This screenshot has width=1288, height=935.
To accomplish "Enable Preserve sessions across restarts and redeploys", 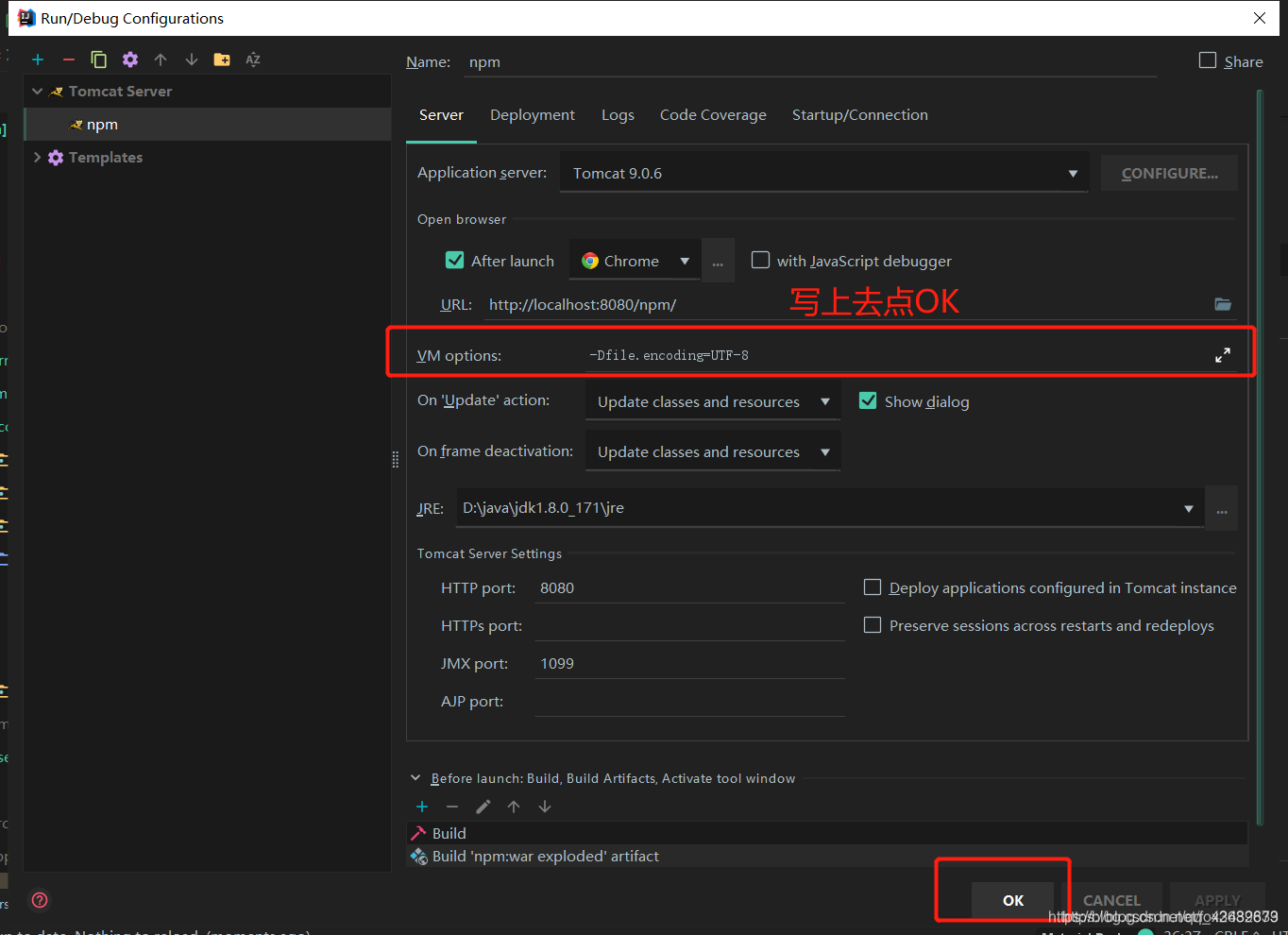I will 873,625.
